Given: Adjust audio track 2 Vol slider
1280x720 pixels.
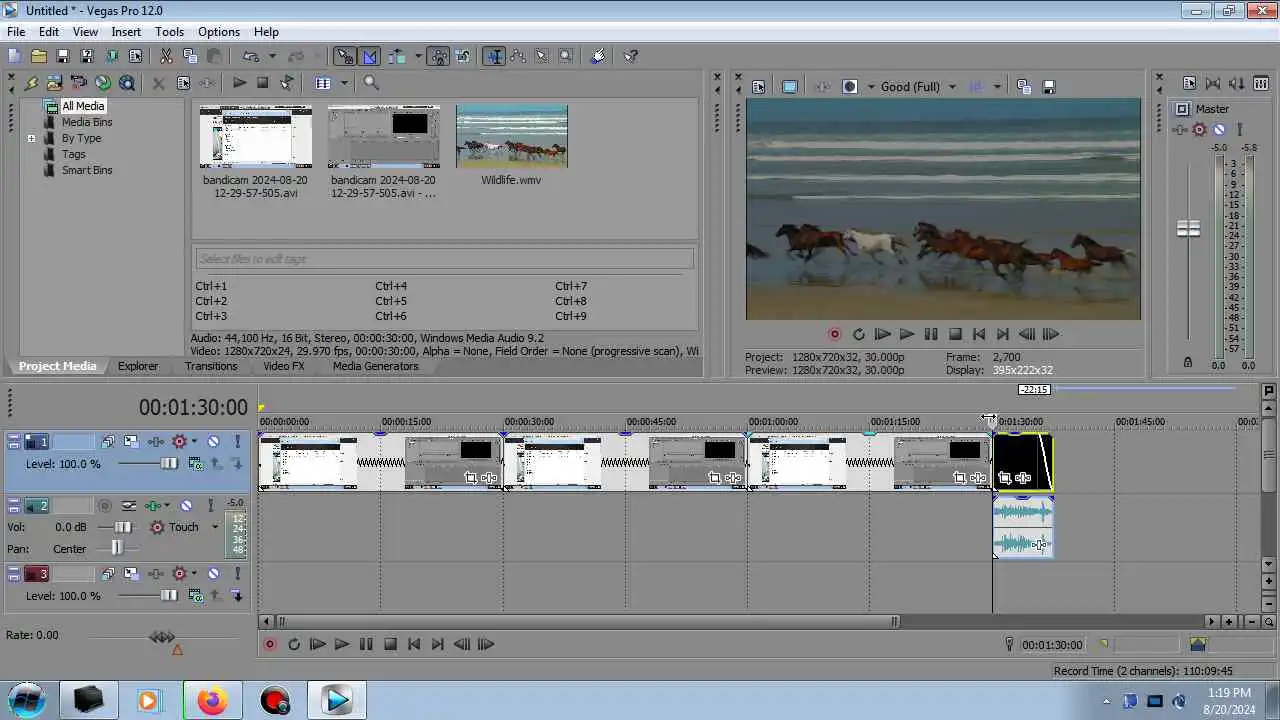Looking at the screenshot, I should click(x=123, y=527).
